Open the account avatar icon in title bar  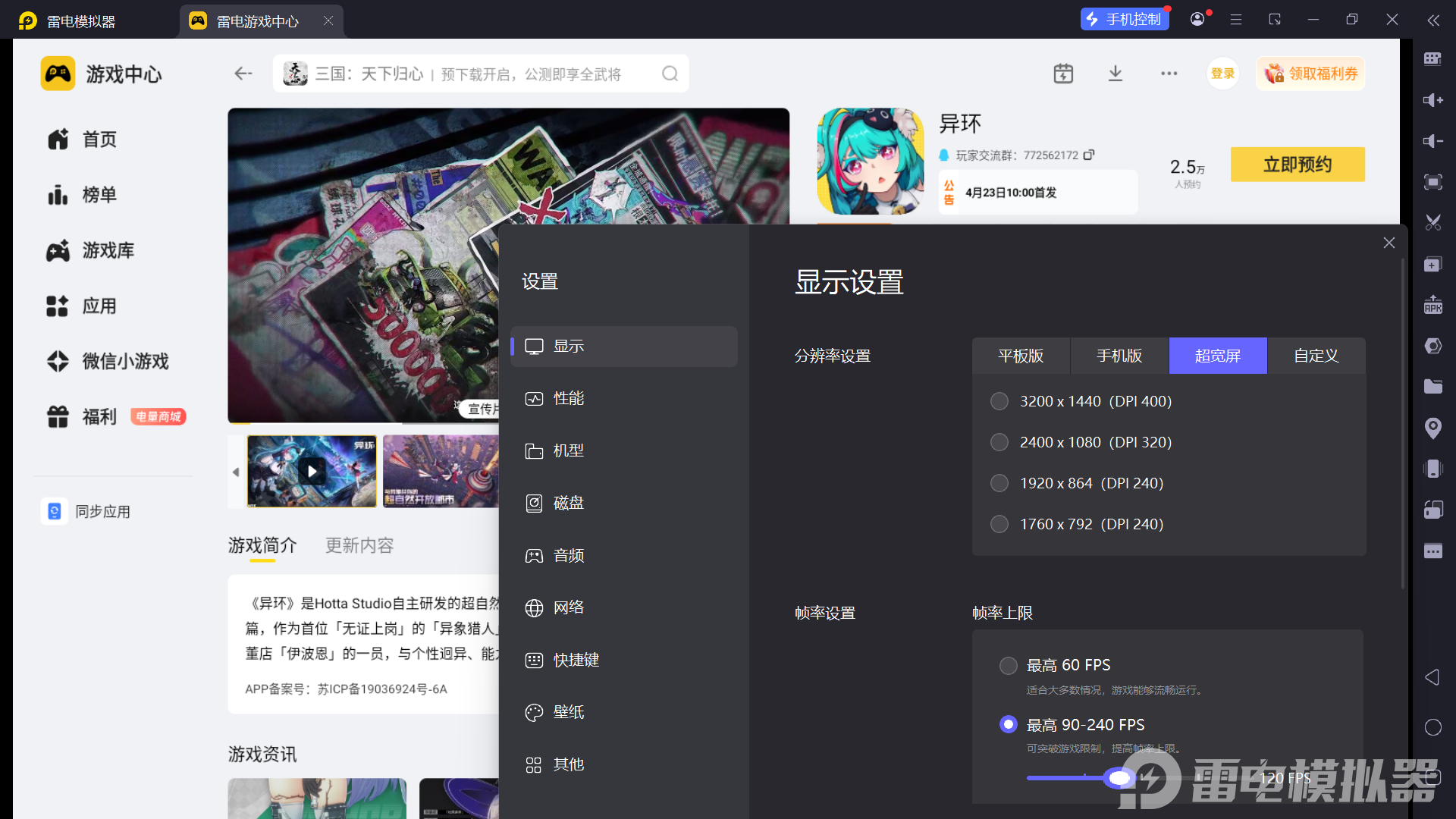[x=1197, y=19]
